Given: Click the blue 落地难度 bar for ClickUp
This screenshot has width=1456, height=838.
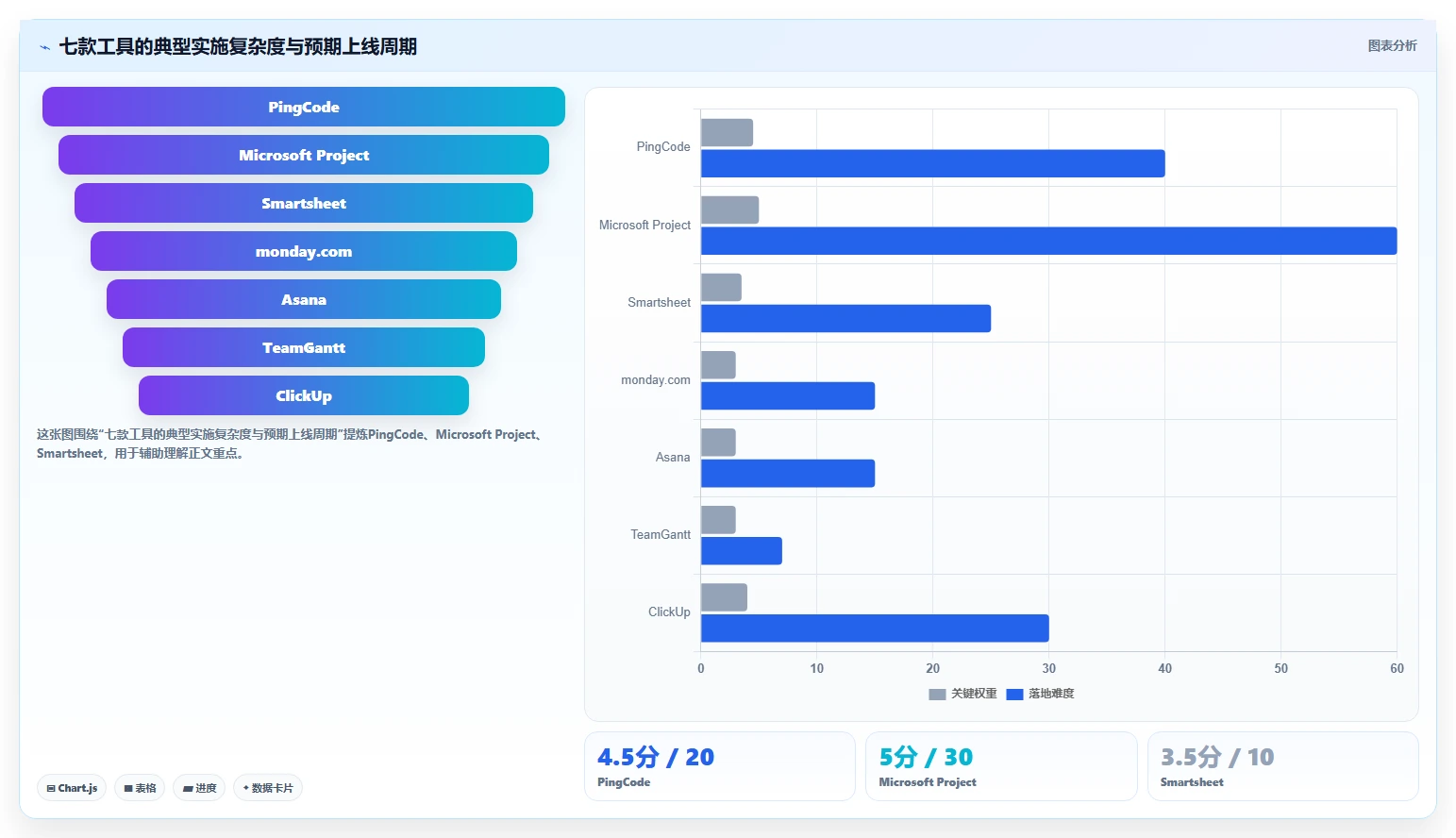Looking at the screenshot, I should [875, 628].
